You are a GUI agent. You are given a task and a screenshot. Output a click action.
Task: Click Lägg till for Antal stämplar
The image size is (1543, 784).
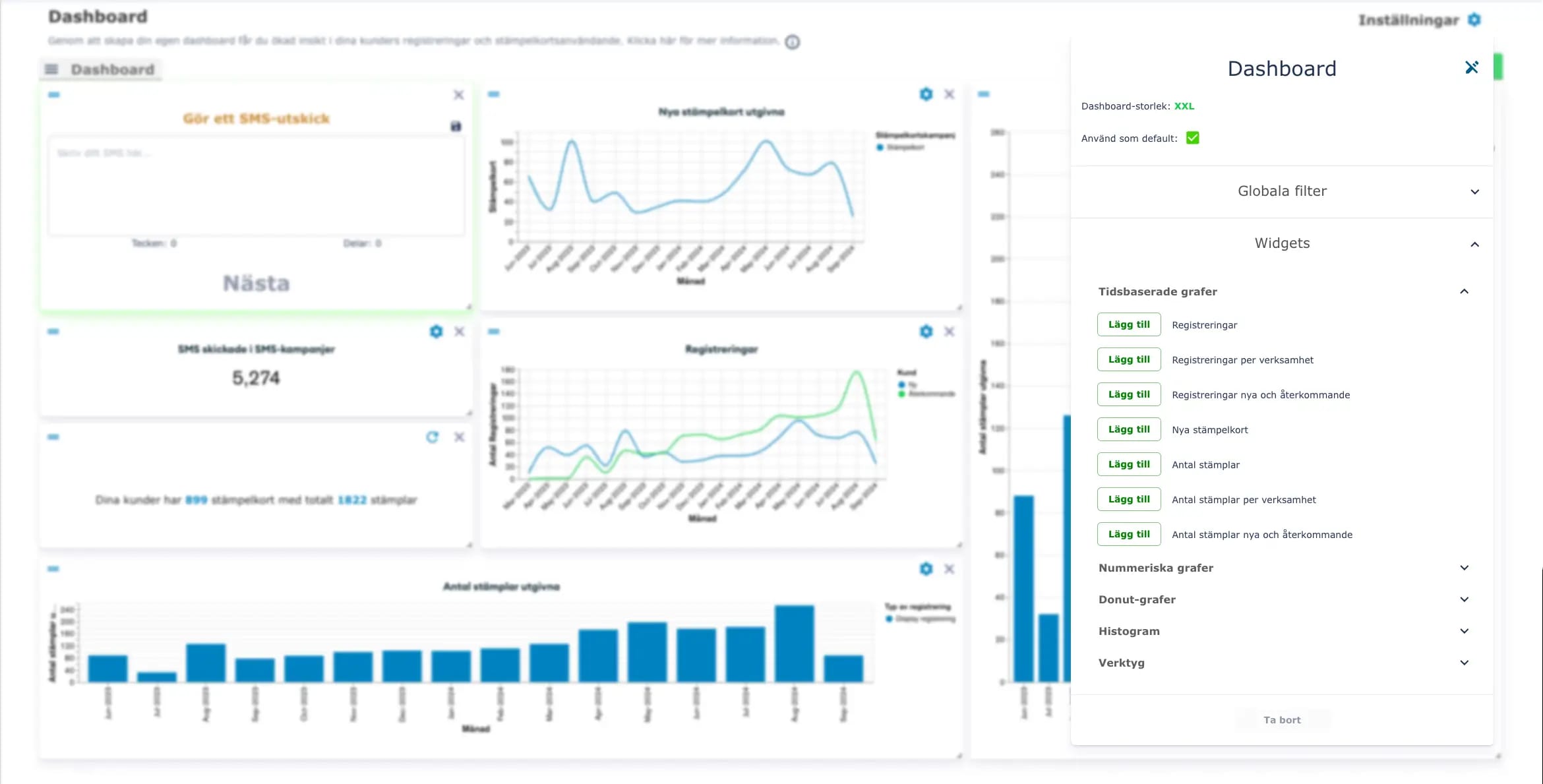coord(1128,464)
